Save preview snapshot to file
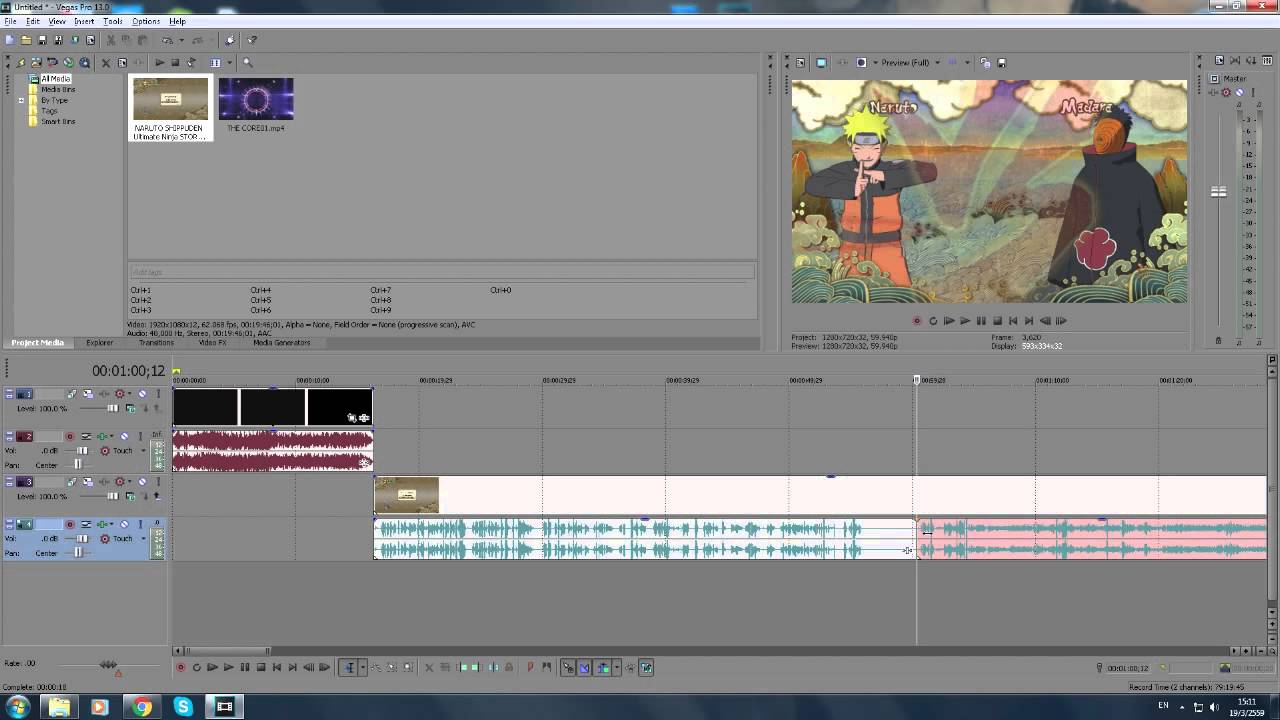 click(x=1002, y=62)
